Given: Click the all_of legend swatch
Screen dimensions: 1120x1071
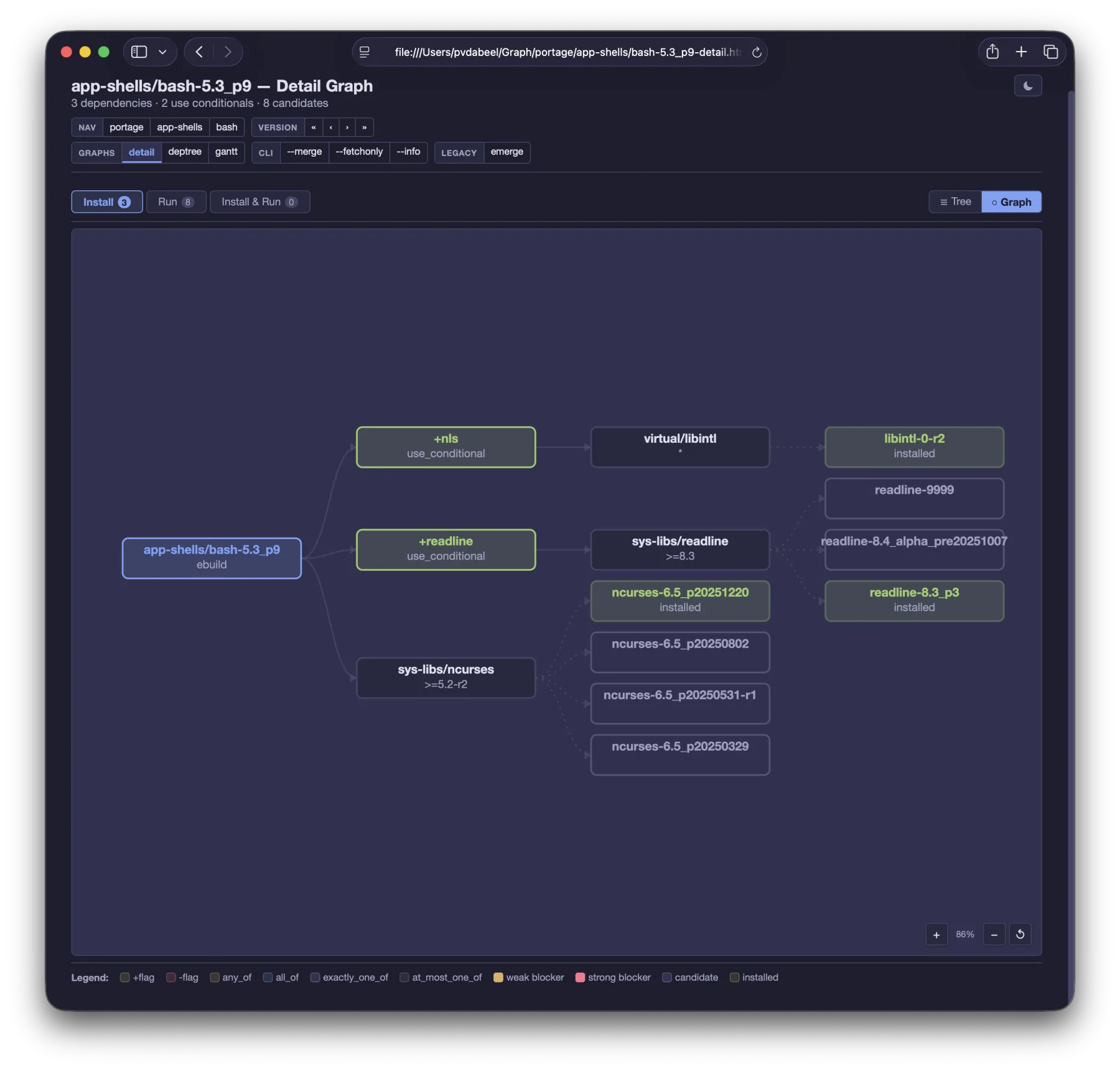Looking at the screenshot, I should [268, 977].
